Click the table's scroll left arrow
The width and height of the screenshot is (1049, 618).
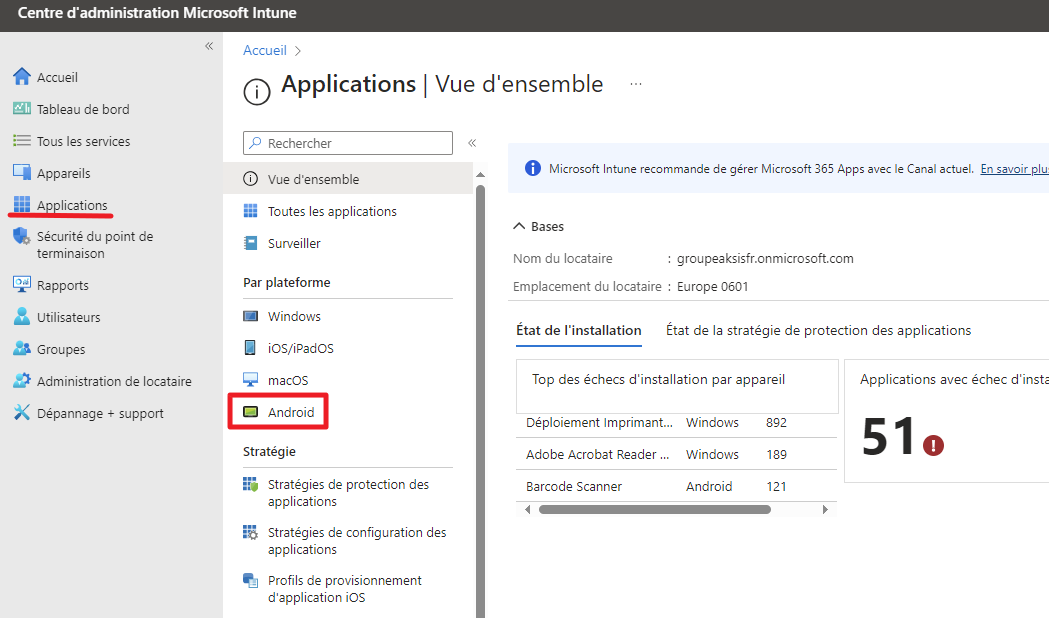(x=527, y=510)
